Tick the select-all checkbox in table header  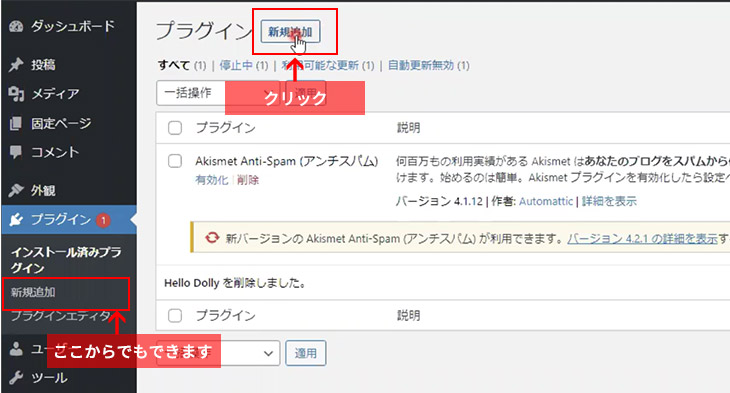tap(175, 128)
